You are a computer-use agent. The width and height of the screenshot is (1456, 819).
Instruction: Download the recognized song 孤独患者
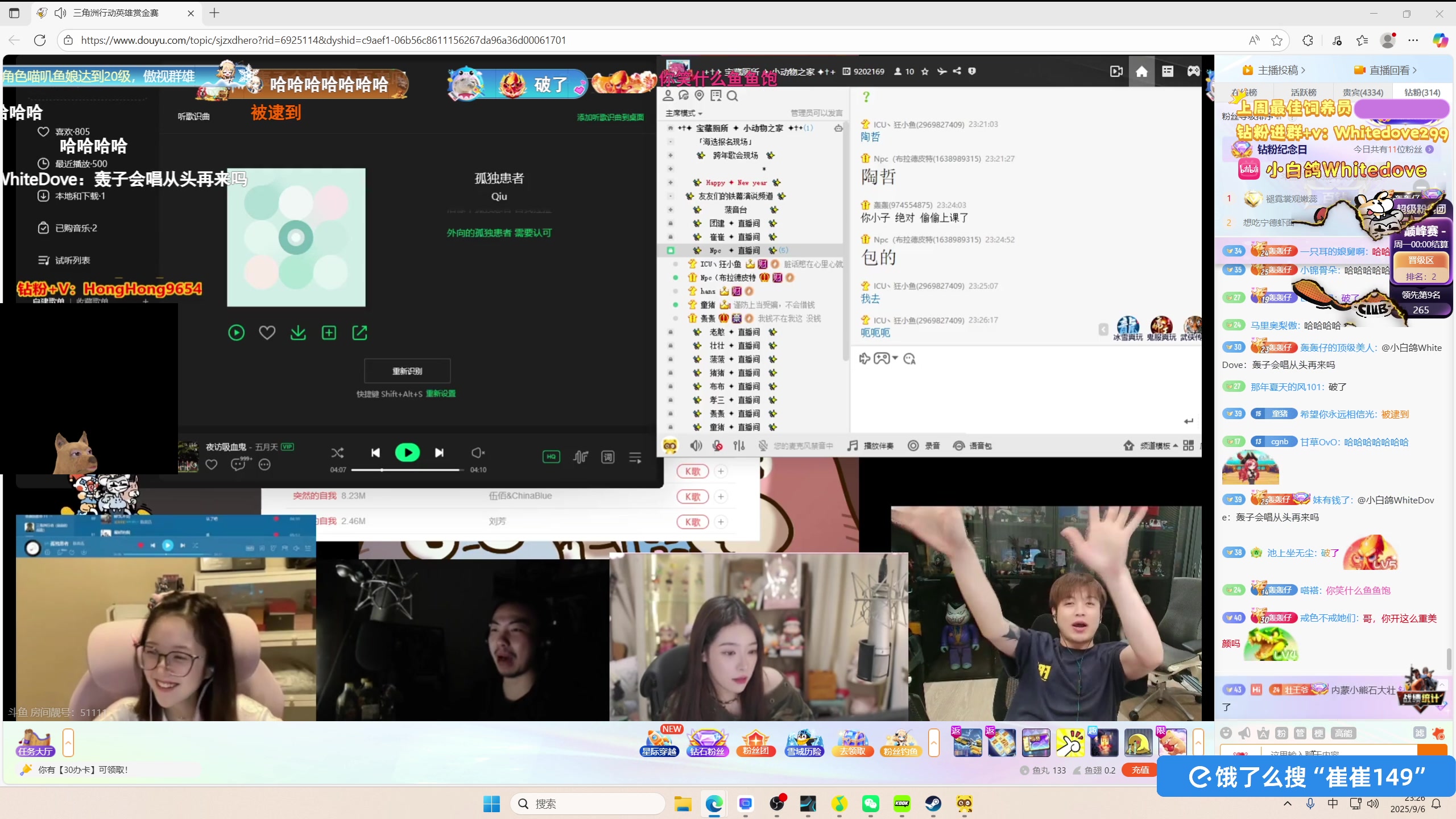(x=298, y=333)
